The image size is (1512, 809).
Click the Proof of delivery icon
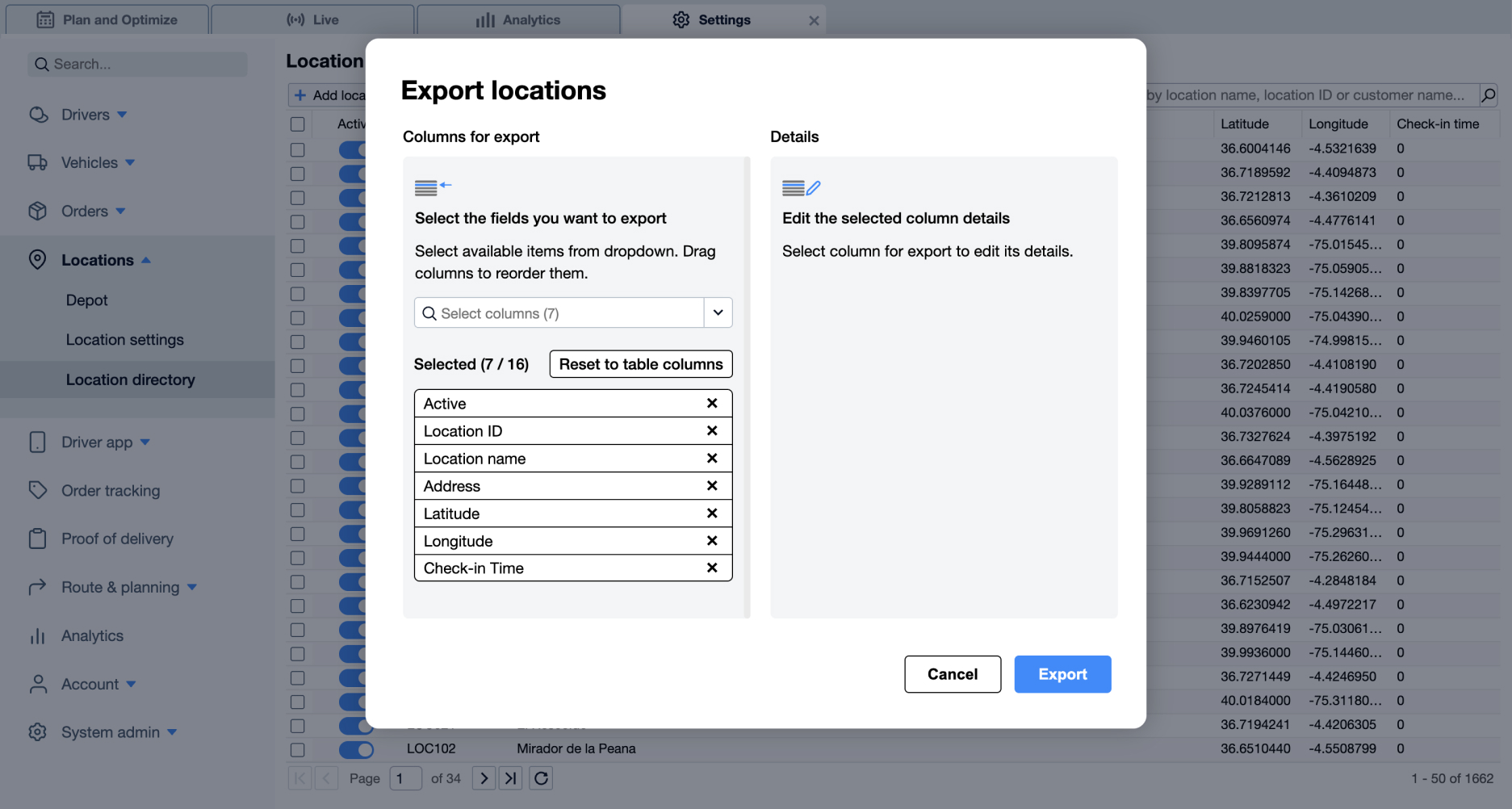point(38,539)
